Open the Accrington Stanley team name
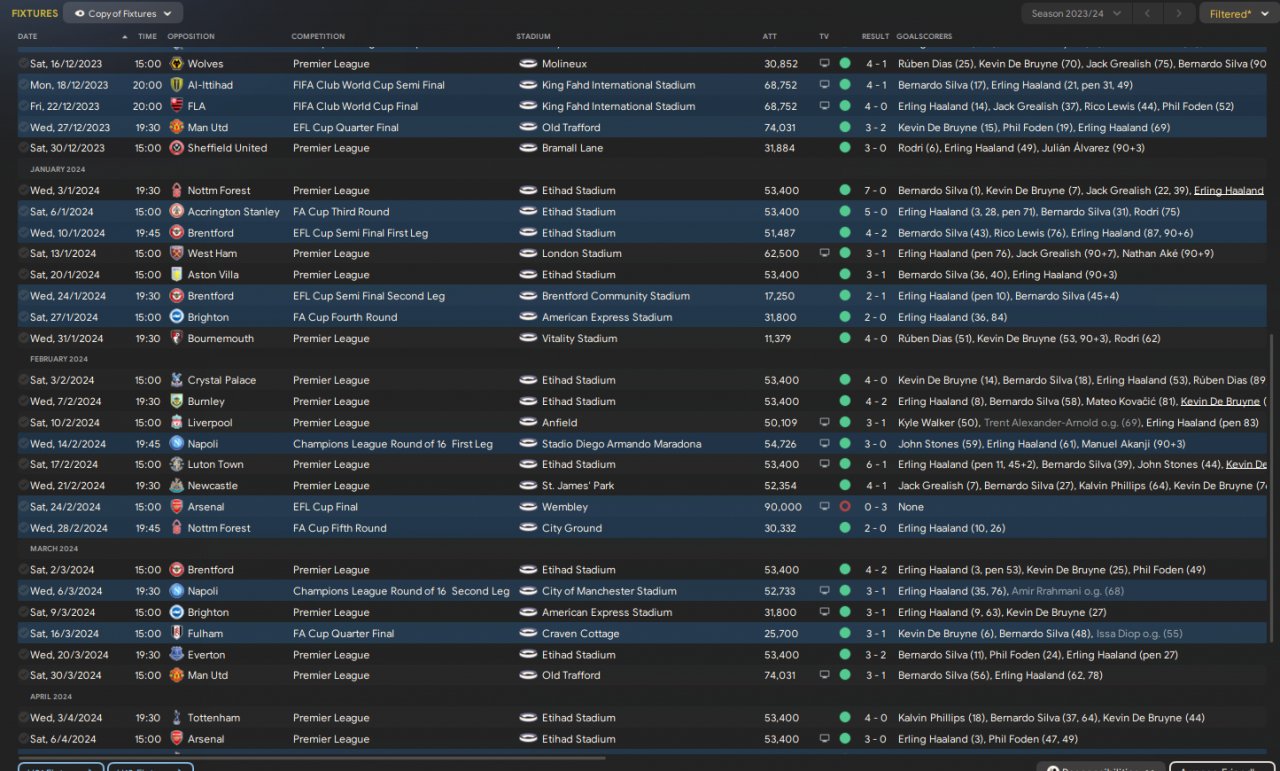The height and width of the screenshot is (771, 1280). click(234, 212)
